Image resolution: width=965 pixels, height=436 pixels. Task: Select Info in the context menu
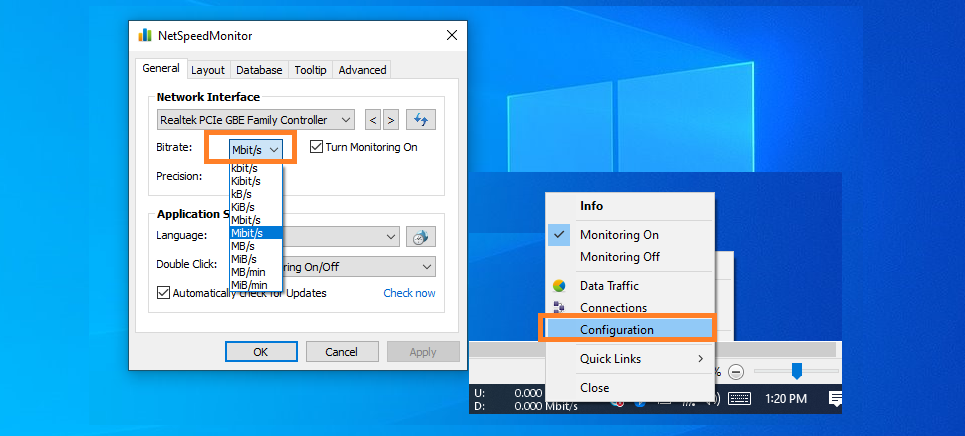pos(630,206)
